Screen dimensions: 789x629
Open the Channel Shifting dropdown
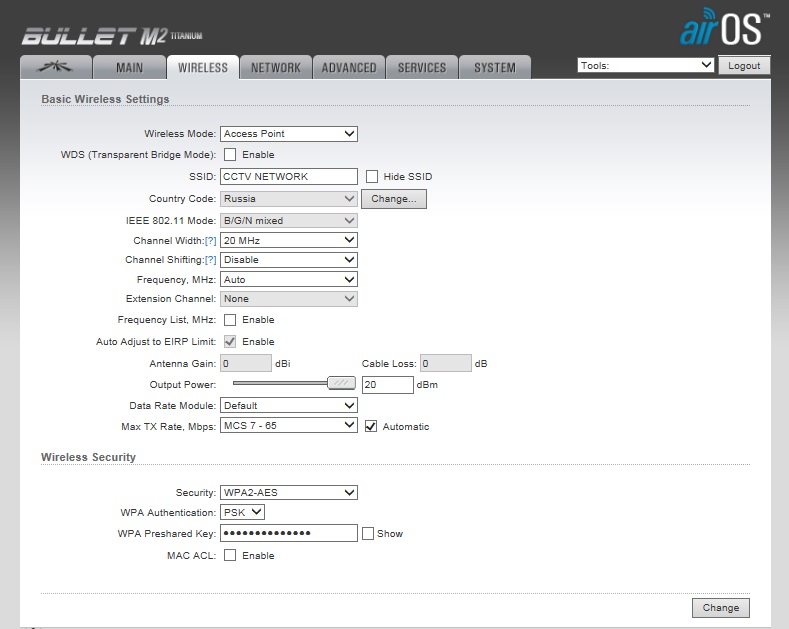click(289, 260)
